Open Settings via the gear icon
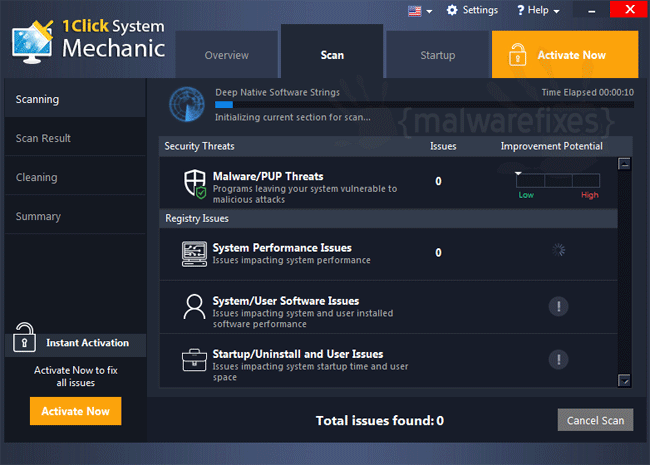Viewport: 650px width, 465px height. tap(452, 10)
